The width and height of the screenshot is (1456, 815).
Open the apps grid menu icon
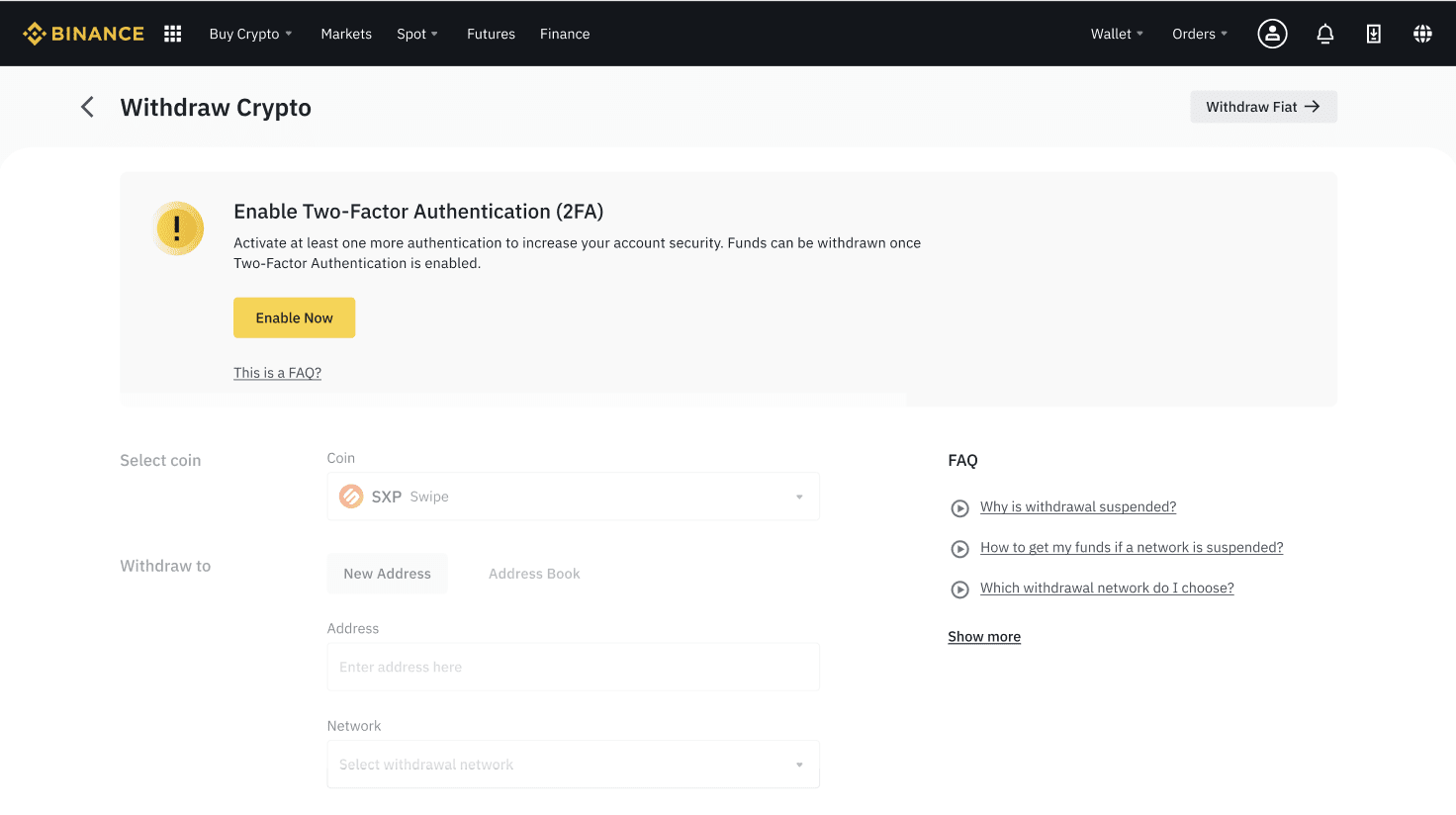tap(173, 34)
